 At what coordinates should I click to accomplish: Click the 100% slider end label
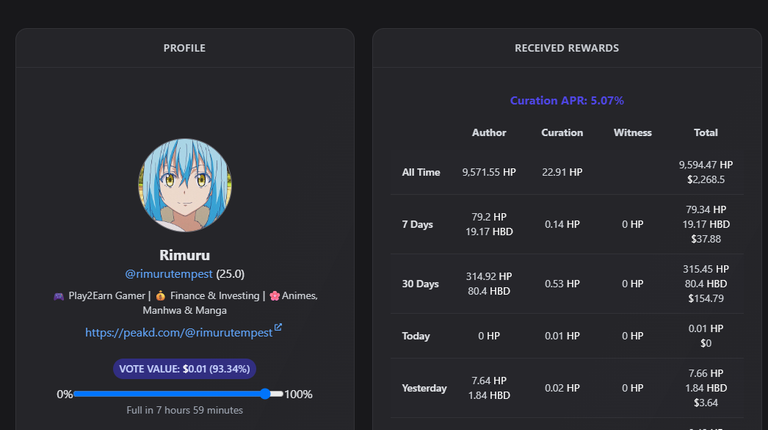click(298, 394)
